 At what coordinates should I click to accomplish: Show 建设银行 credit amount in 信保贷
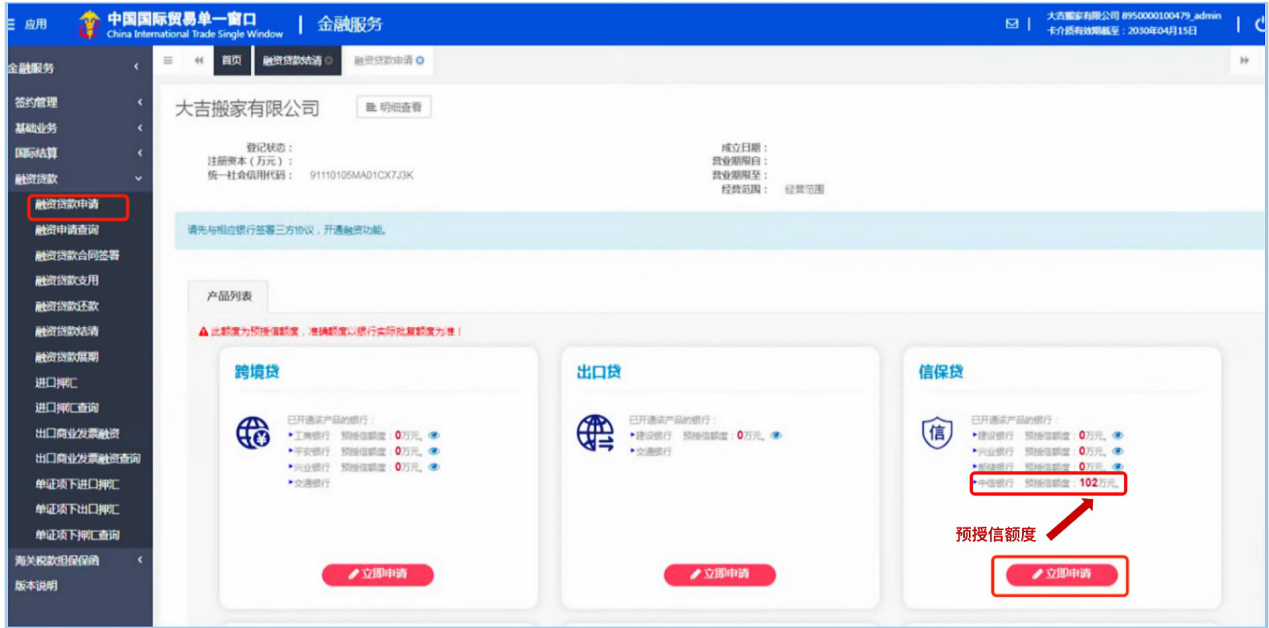[x=1118, y=436]
